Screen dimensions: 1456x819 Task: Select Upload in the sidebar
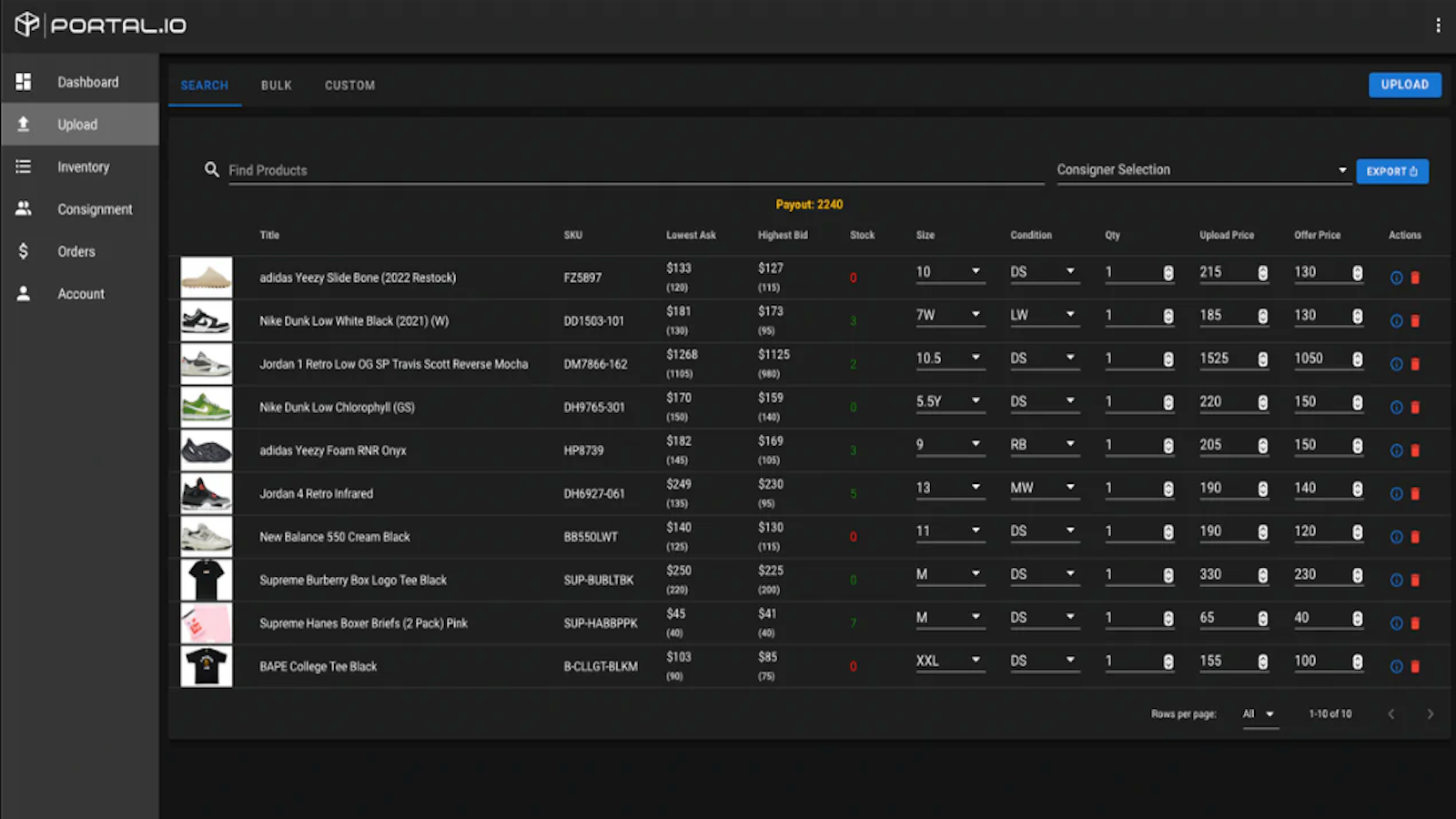click(x=80, y=125)
